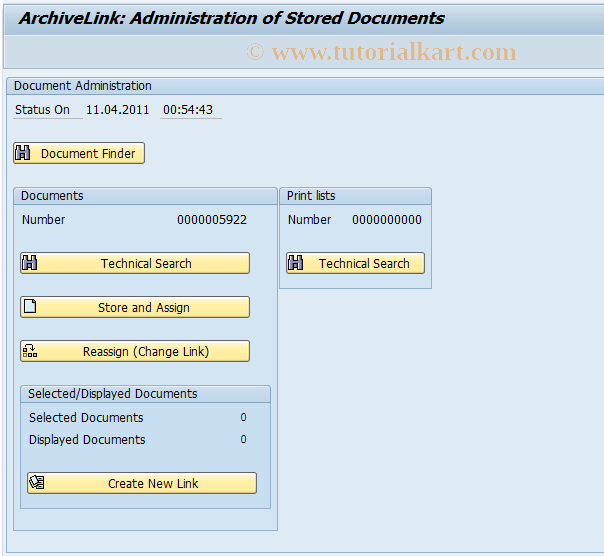The width and height of the screenshot is (604, 556).
Task: Click the Store and Assign button
Action: pyautogui.click(x=135, y=307)
